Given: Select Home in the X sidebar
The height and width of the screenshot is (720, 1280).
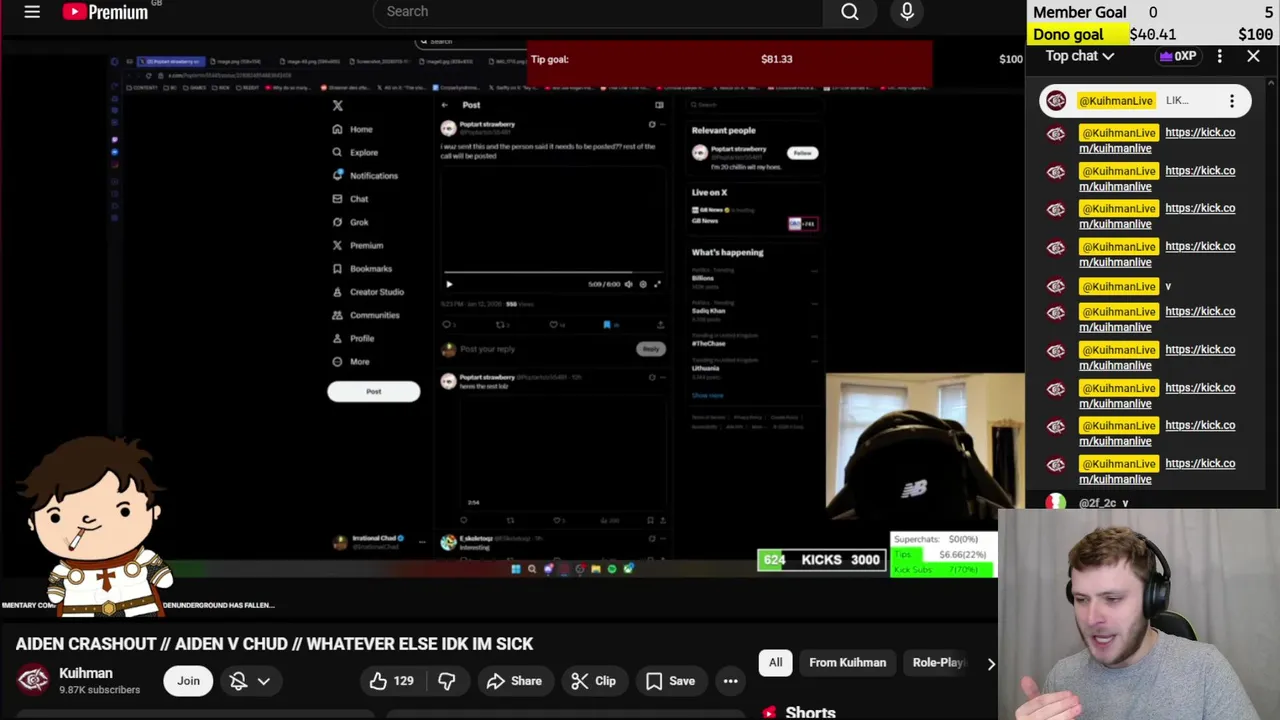Looking at the screenshot, I should tap(352, 129).
